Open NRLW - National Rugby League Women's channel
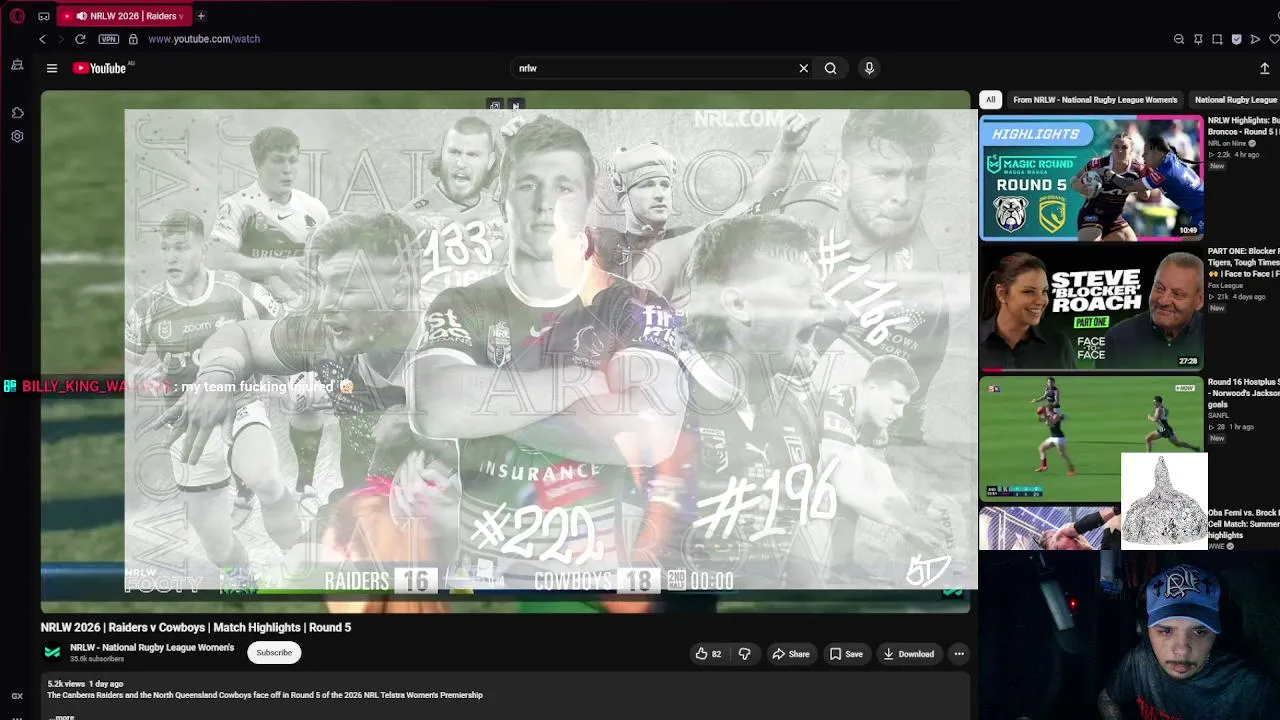The width and height of the screenshot is (1280, 720). point(152,647)
